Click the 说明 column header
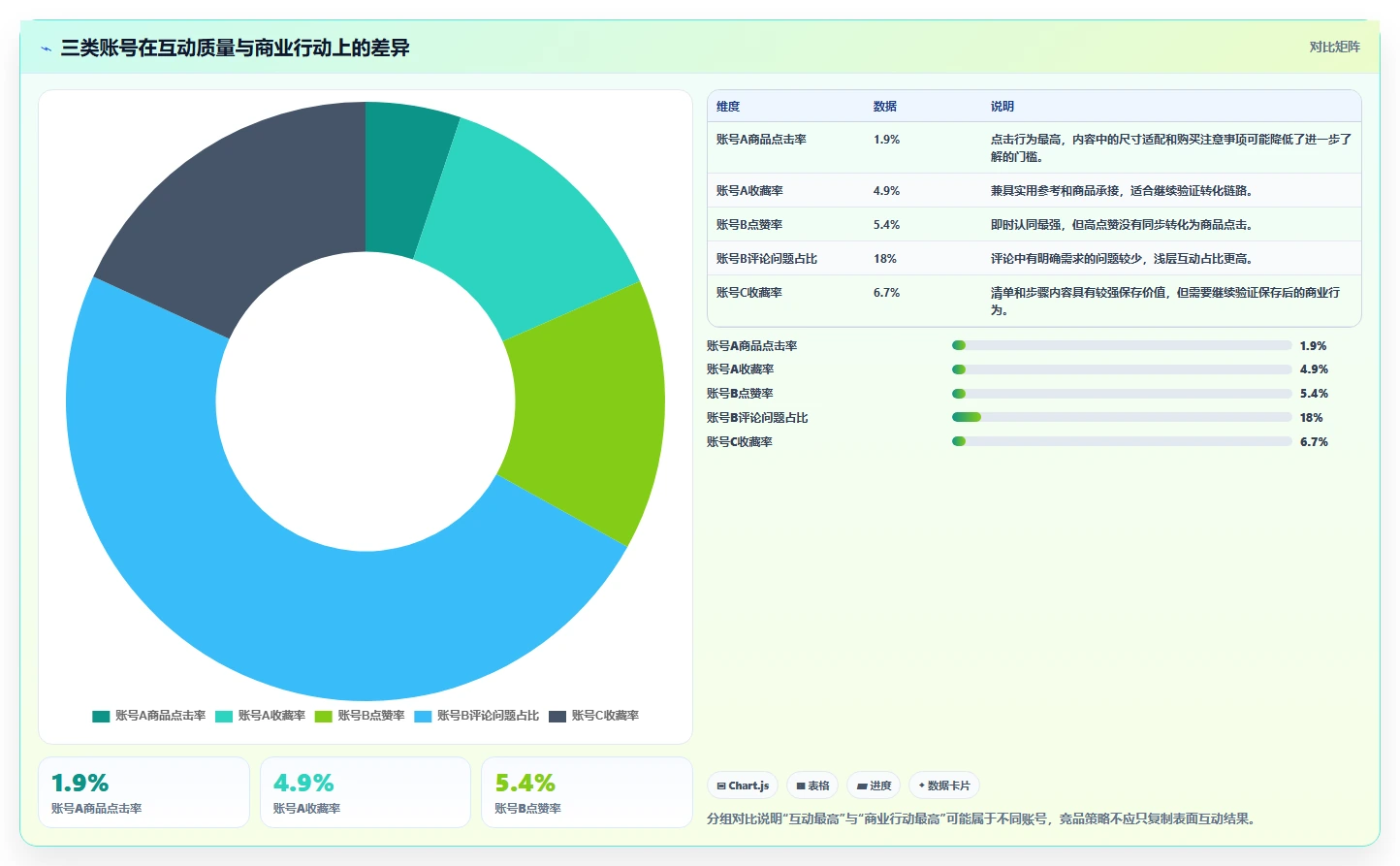Screen dimensions: 1400x866 click(1002, 107)
